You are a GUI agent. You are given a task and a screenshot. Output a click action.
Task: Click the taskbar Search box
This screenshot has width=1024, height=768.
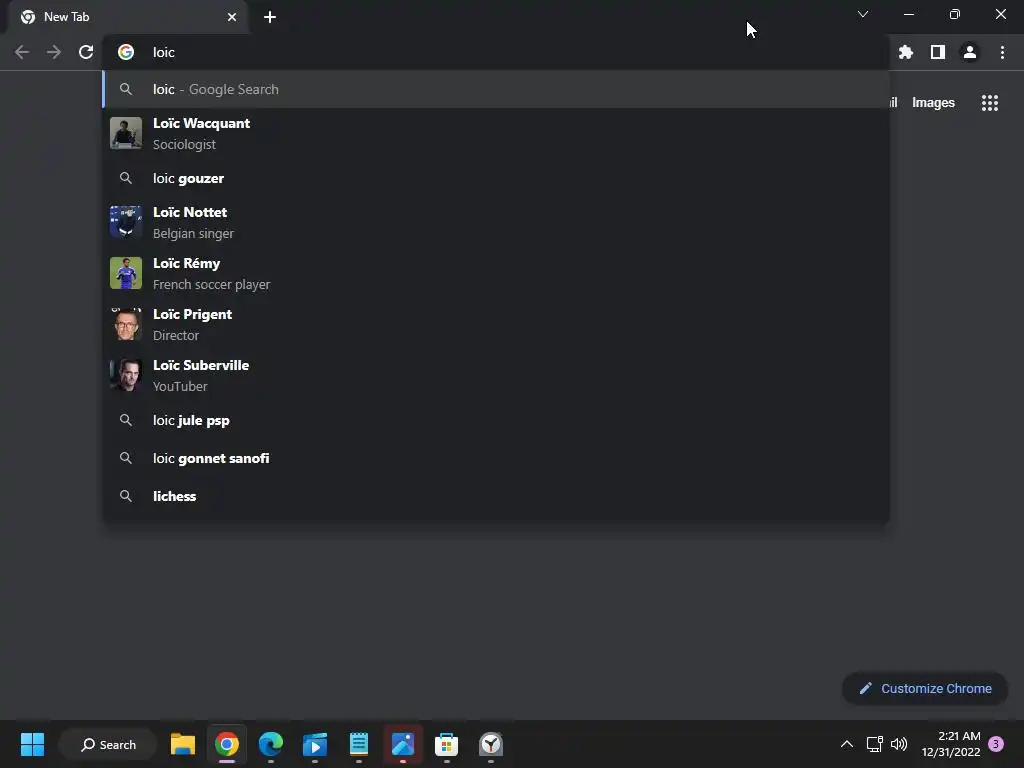click(108, 744)
